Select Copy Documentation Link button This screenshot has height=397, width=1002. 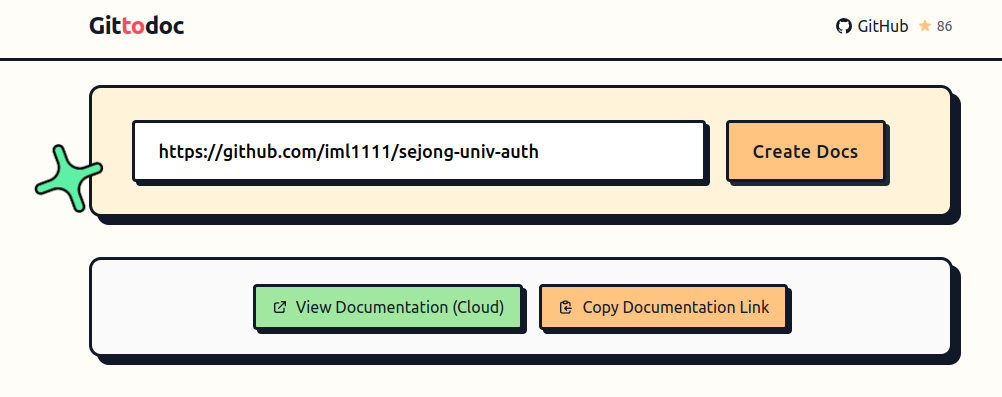tap(663, 307)
